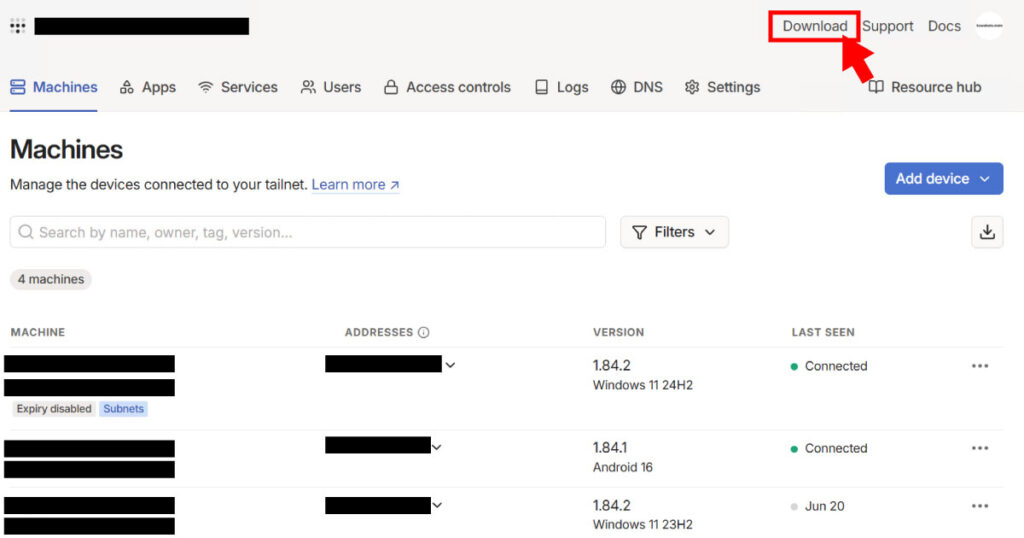Follow the Learn more link
Screen dimensions: 1024x538
[355, 185]
